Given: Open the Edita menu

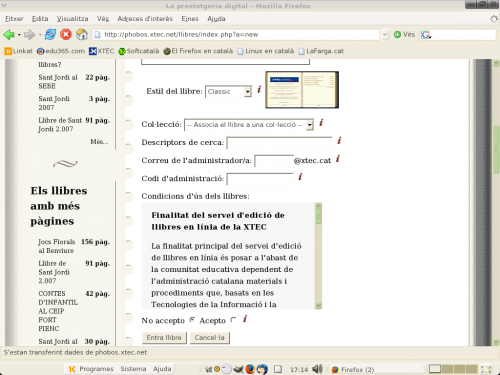Looking at the screenshot, I should tap(40, 19).
